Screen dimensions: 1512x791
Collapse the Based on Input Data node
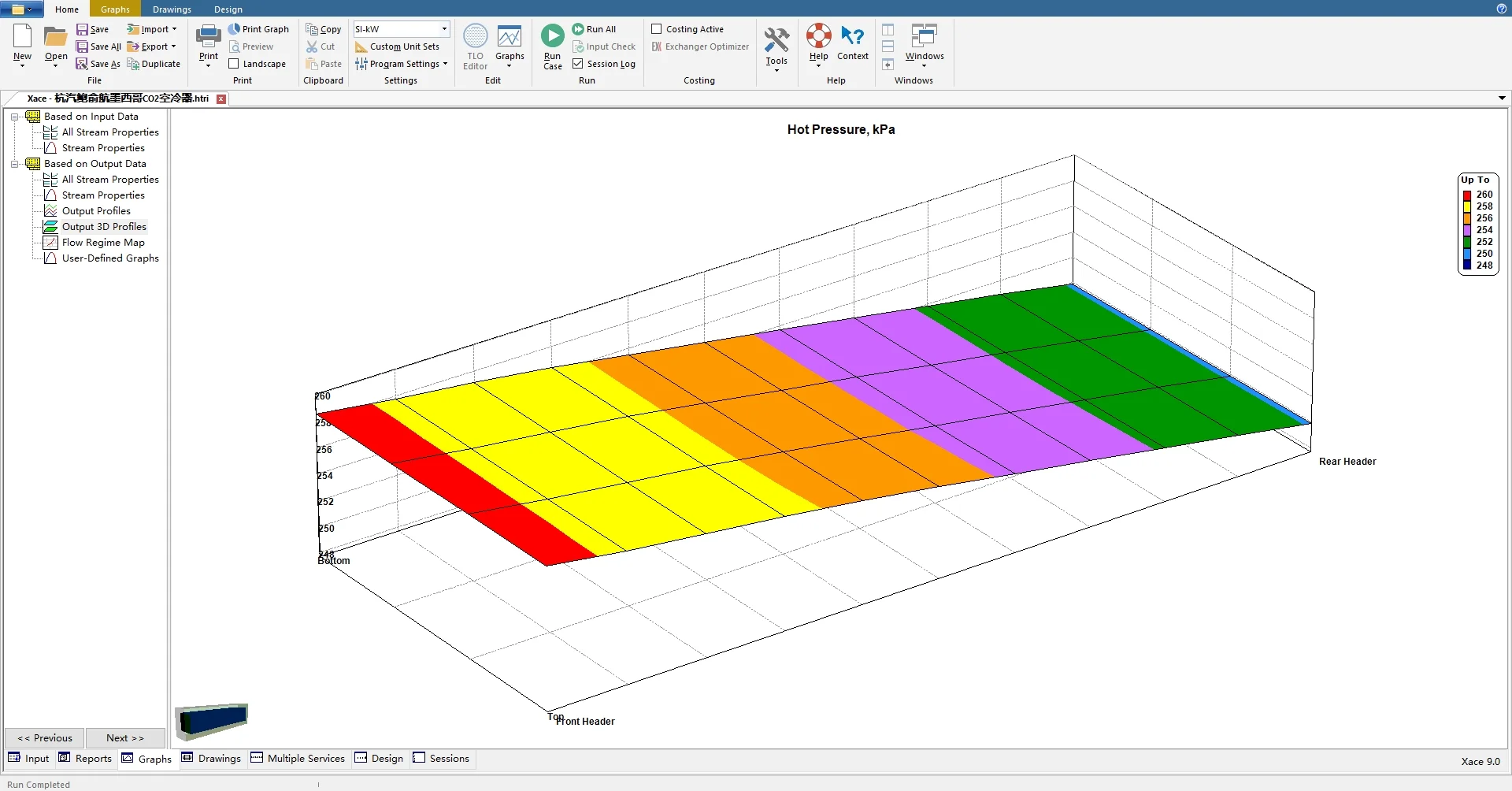click(x=14, y=117)
